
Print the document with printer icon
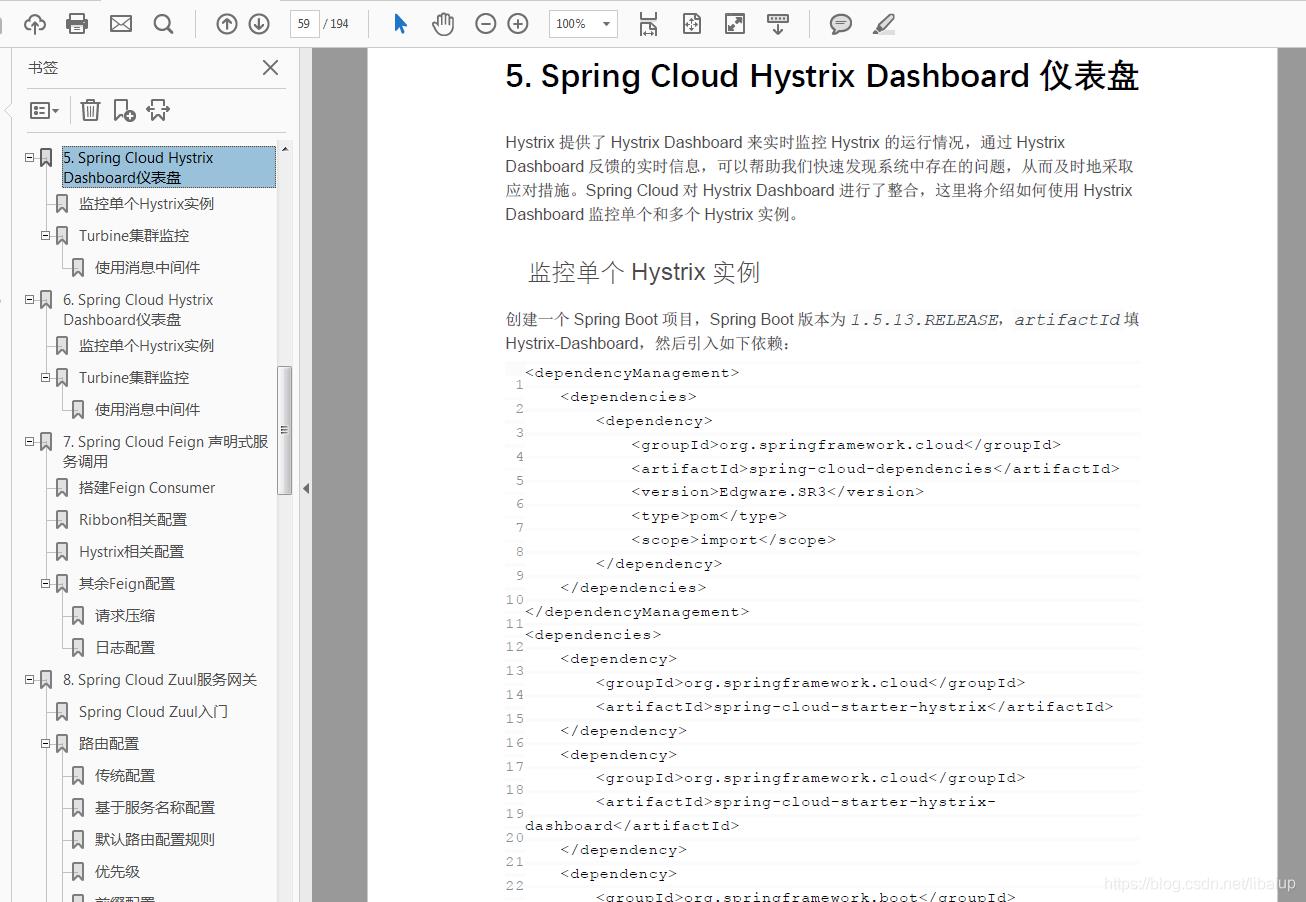pyautogui.click(x=77, y=23)
